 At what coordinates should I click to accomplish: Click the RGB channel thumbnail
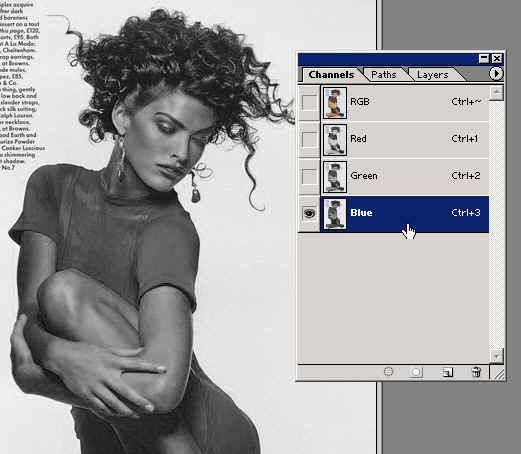(x=335, y=103)
